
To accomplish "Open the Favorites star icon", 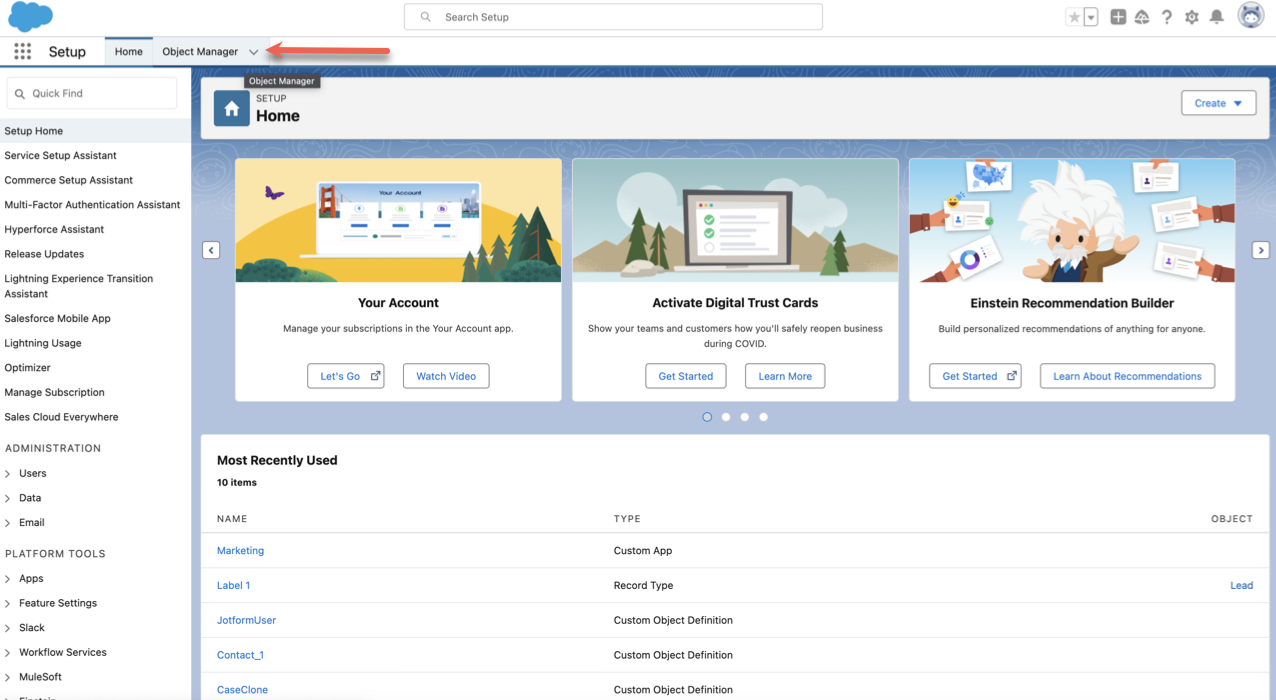I will click(x=1074, y=17).
